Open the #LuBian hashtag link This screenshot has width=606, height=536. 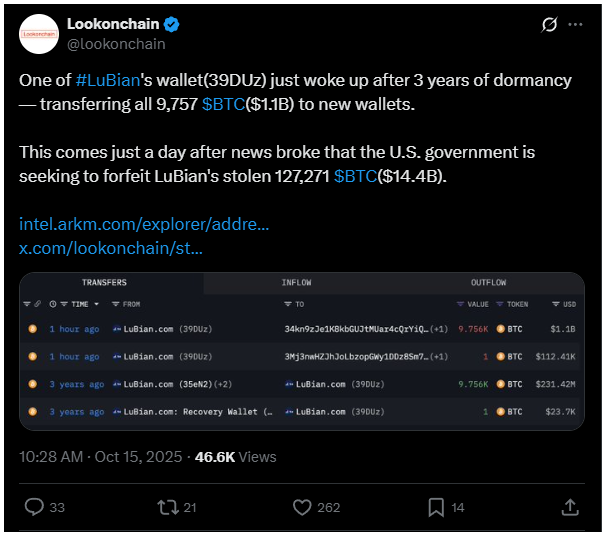[108, 79]
